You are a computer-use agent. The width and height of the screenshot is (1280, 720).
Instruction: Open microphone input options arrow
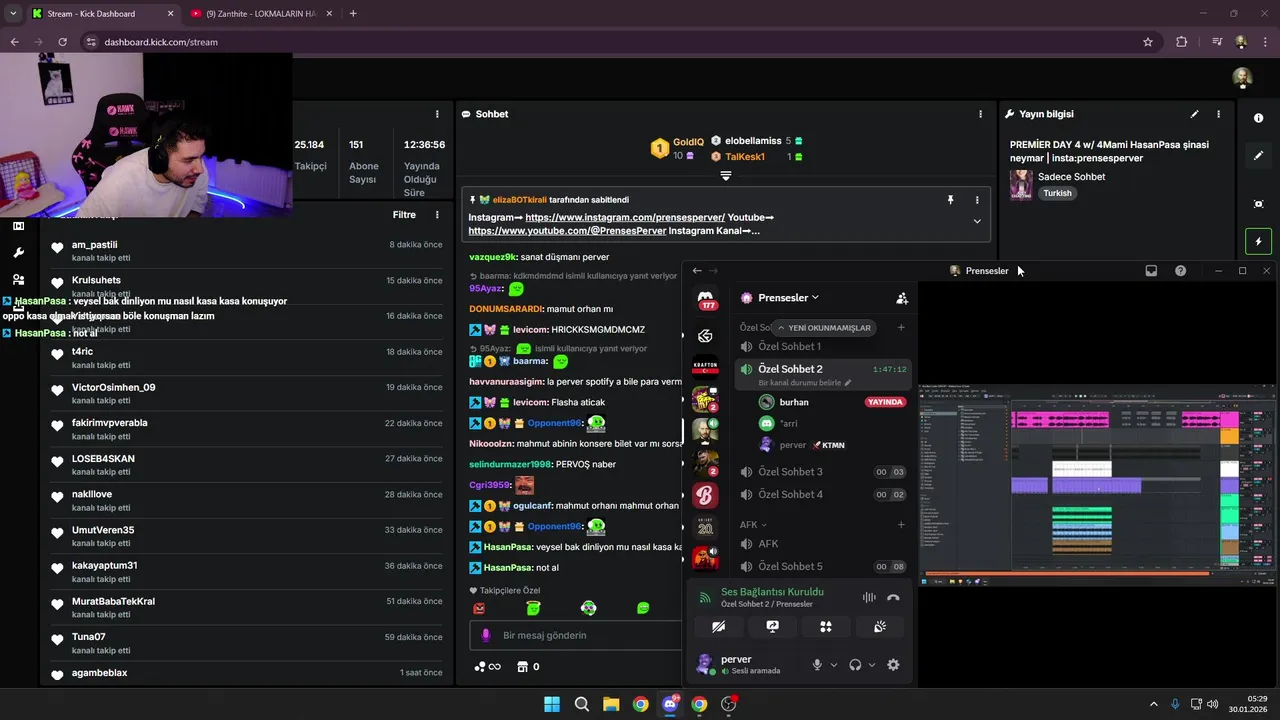(x=834, y=665)
